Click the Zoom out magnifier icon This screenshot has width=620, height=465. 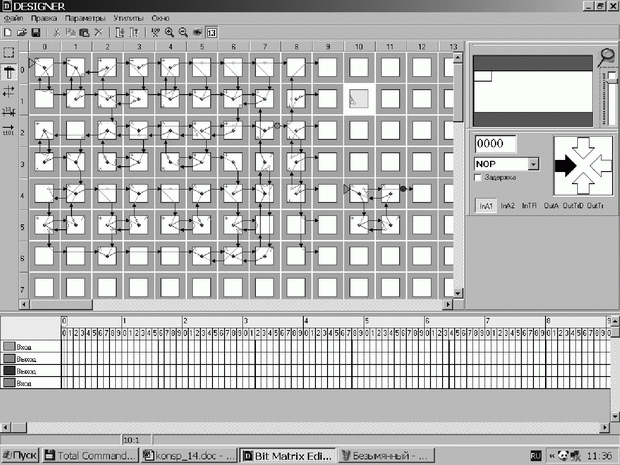pos(183,32)
